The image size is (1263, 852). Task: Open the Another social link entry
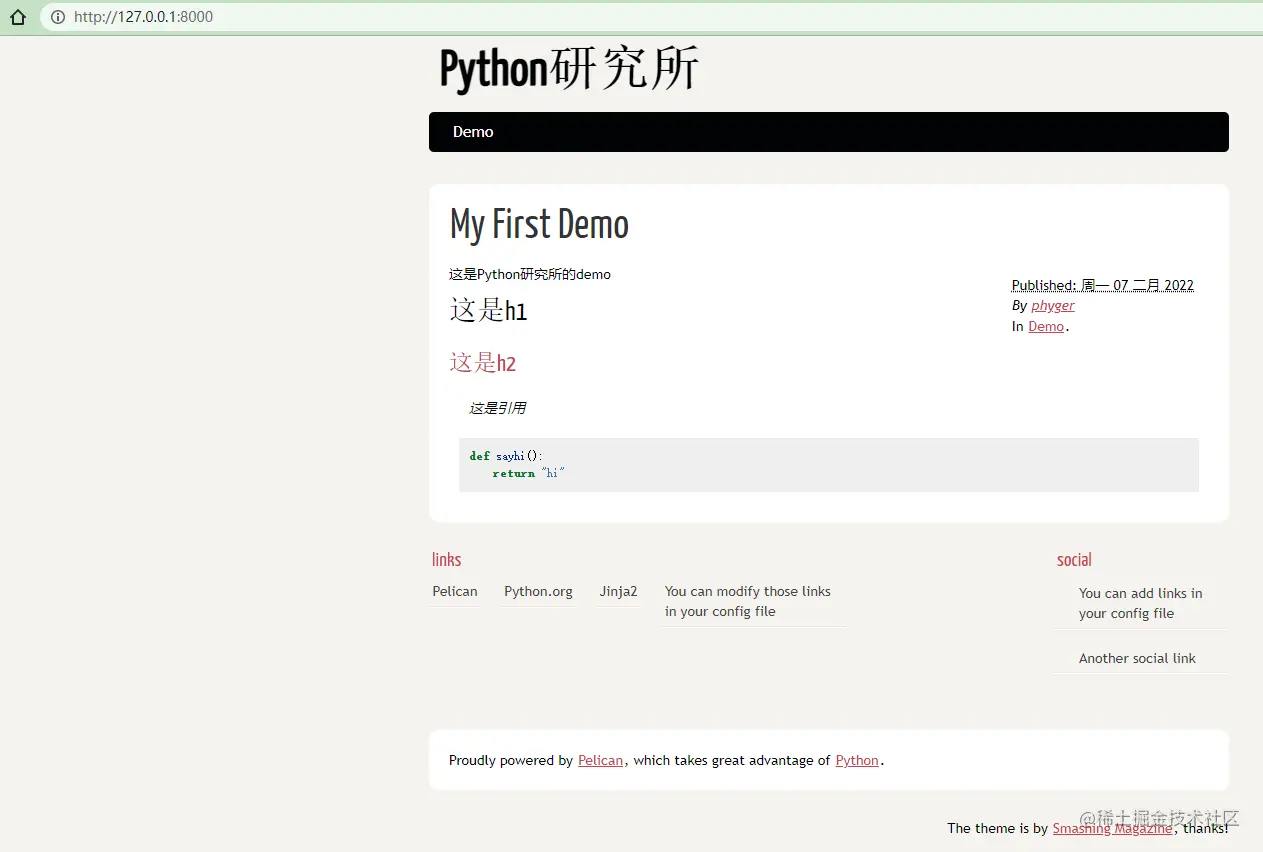(1137, 658)
